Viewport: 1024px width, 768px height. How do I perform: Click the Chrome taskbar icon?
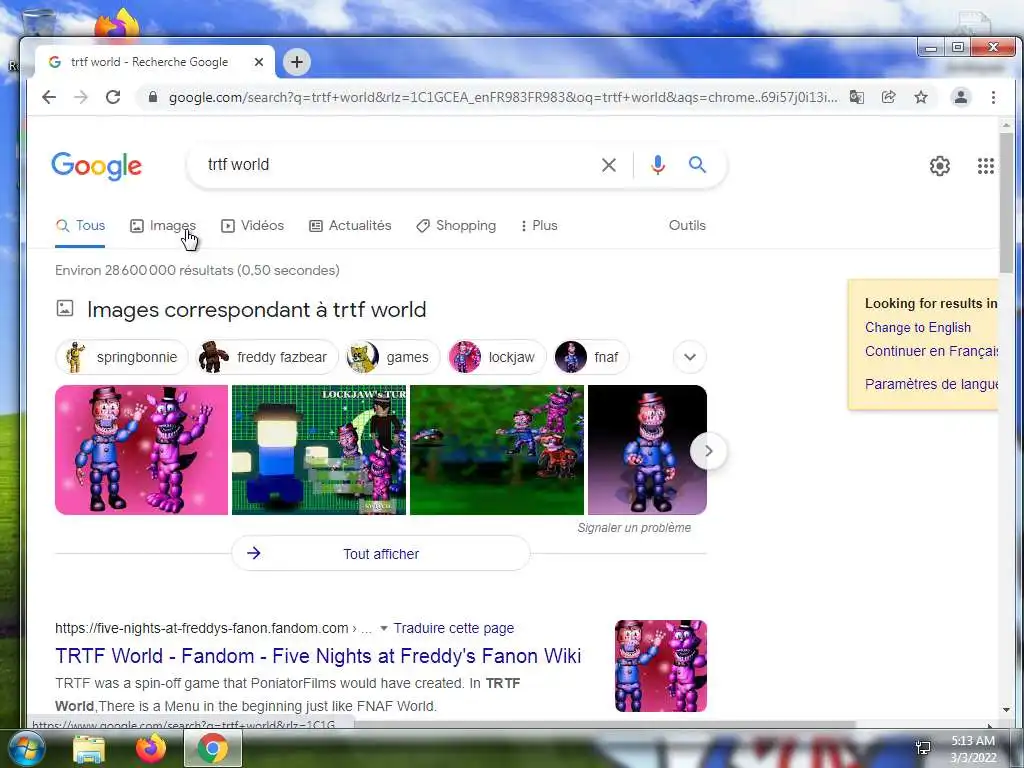pyautogui.click(x=213, y=748)
